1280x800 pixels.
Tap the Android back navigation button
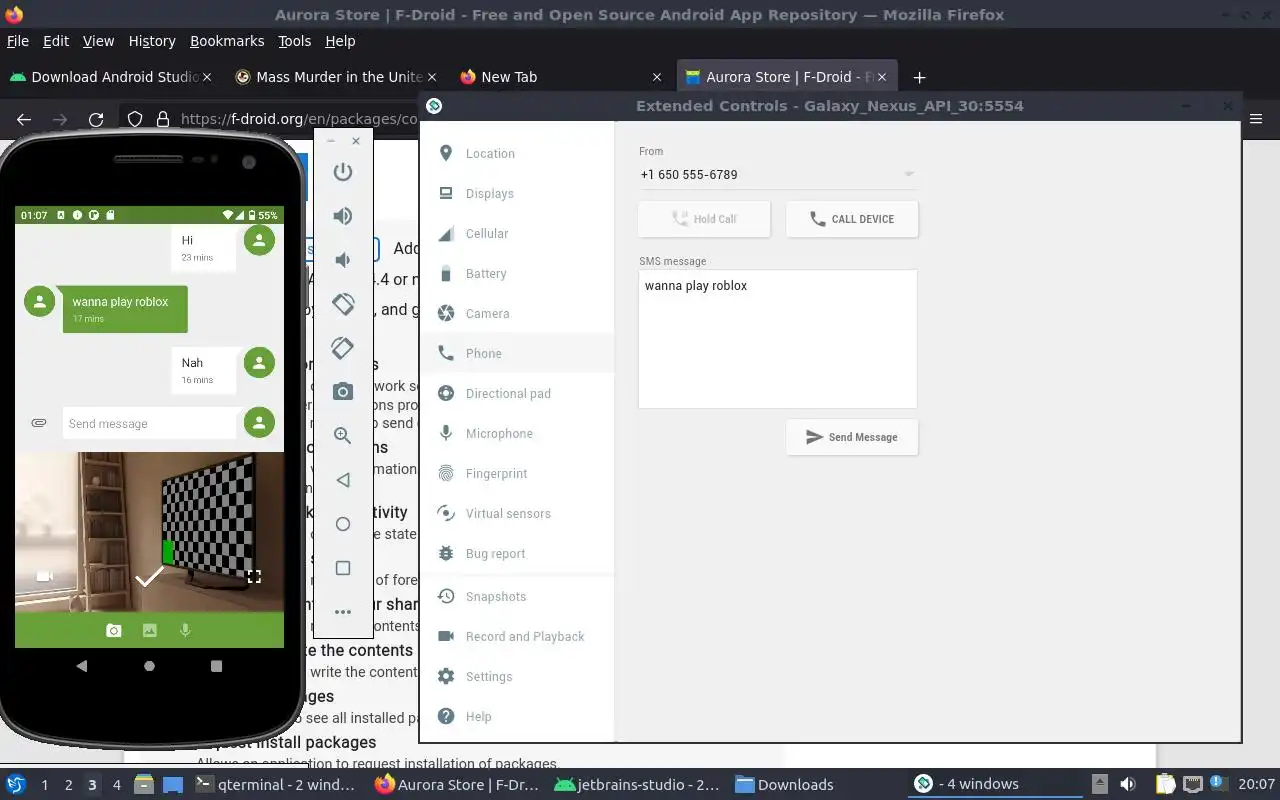point(82,666)
